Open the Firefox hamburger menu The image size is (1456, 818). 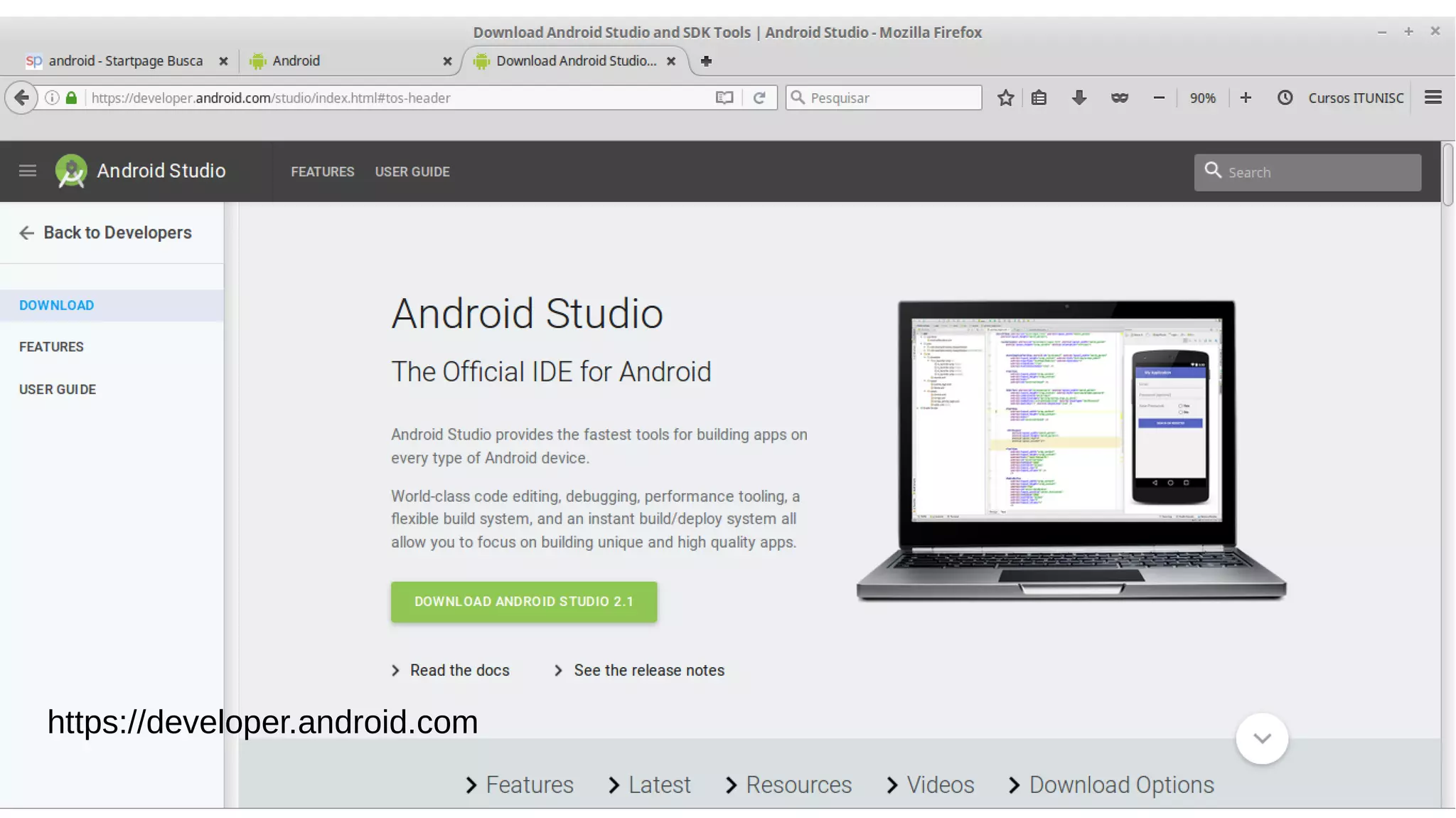[1433, 97]
